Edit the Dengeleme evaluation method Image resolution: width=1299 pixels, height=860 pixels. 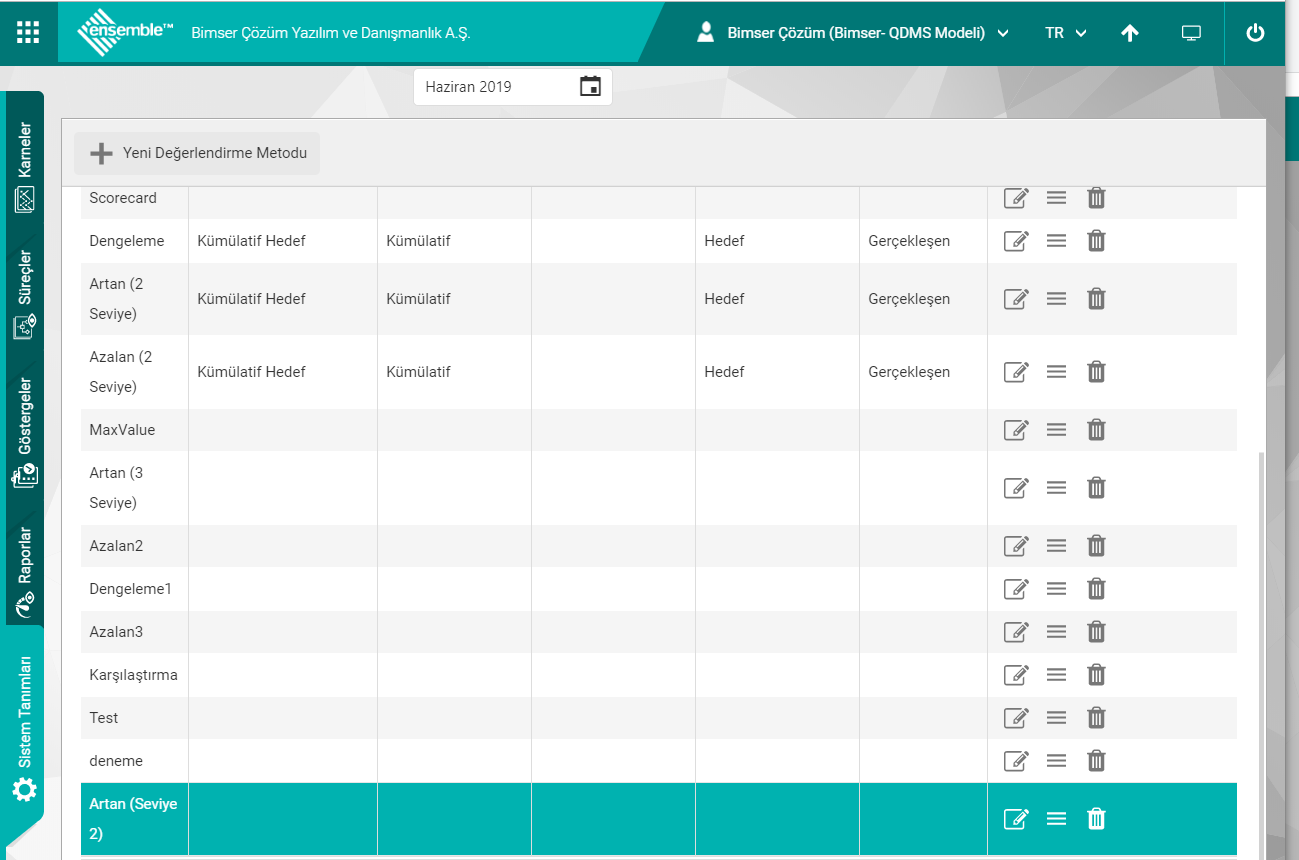click(1015, 241)
